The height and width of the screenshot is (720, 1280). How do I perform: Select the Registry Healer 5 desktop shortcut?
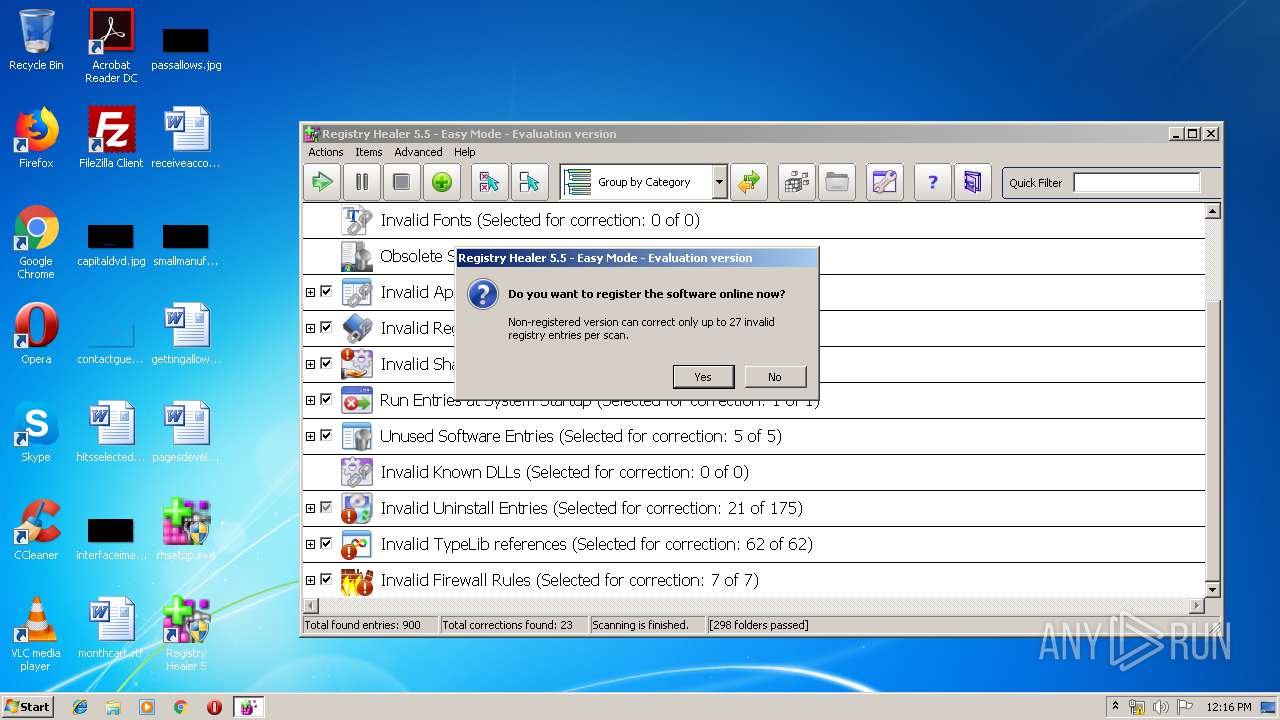click(186, 634)
